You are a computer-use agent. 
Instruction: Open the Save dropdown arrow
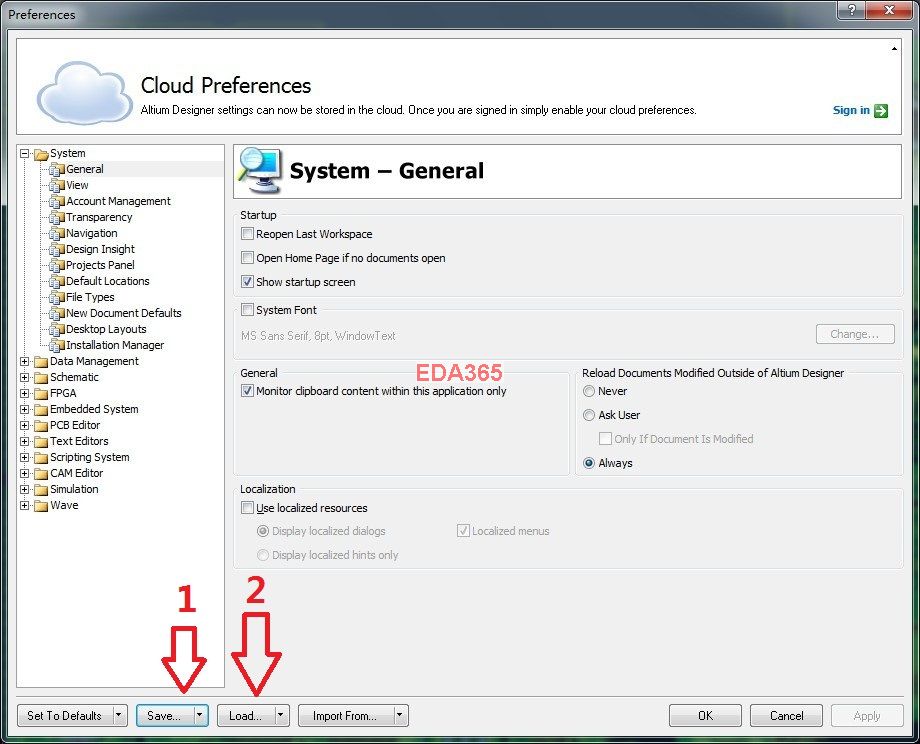pyautogui.click(x=200, y=715)
